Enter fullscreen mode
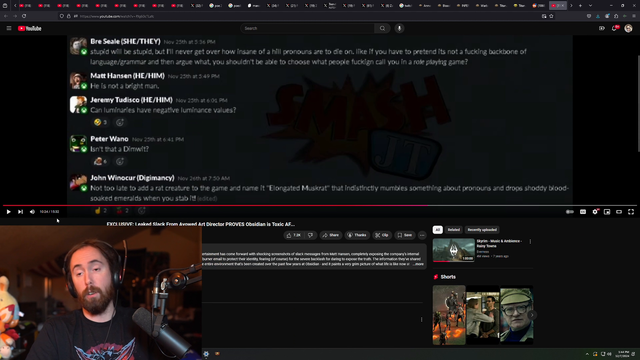This screenshot has width=640, height=360. click(x=631, y=211)
